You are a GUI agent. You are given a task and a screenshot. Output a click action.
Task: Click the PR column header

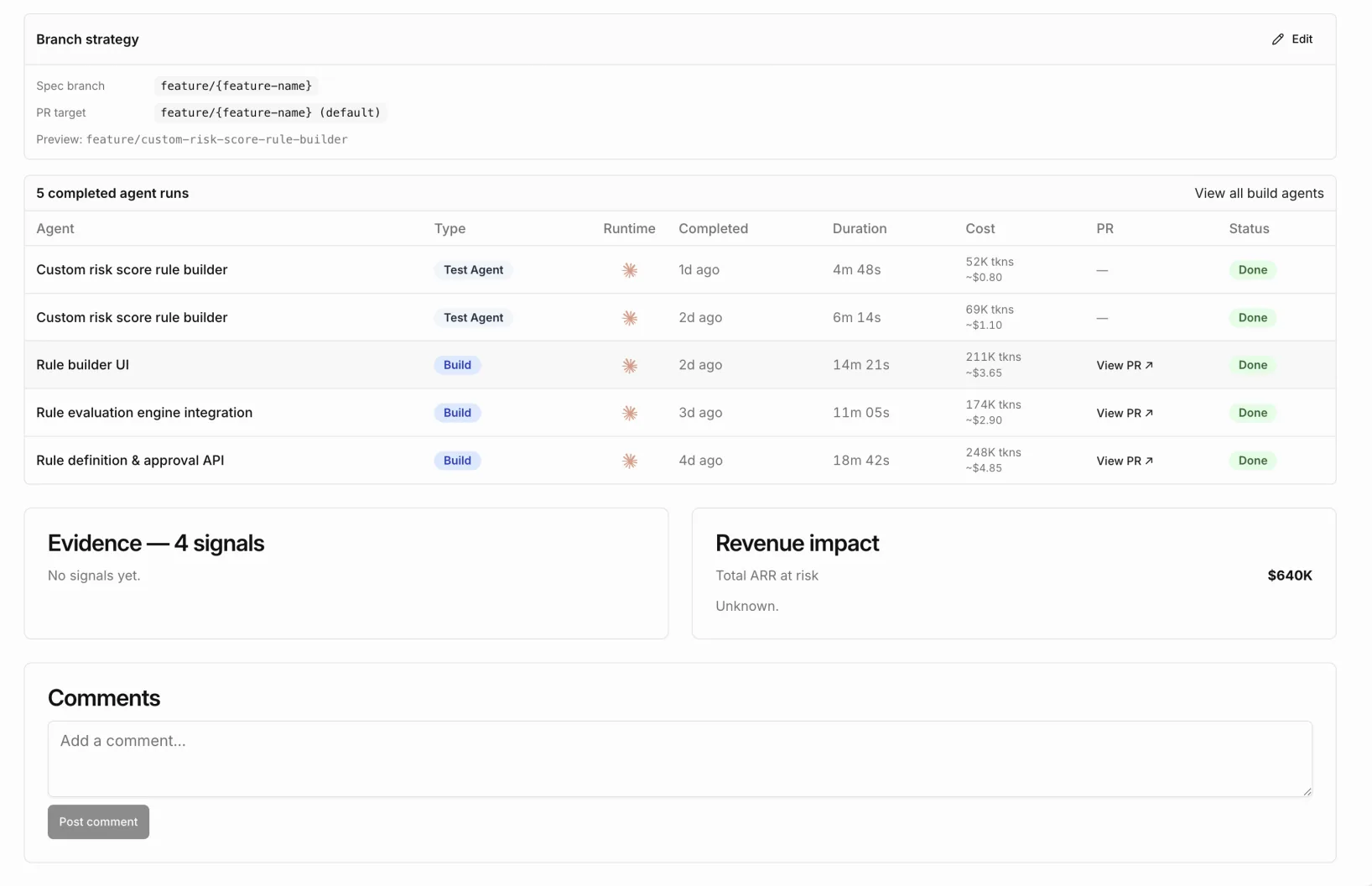1104,228
